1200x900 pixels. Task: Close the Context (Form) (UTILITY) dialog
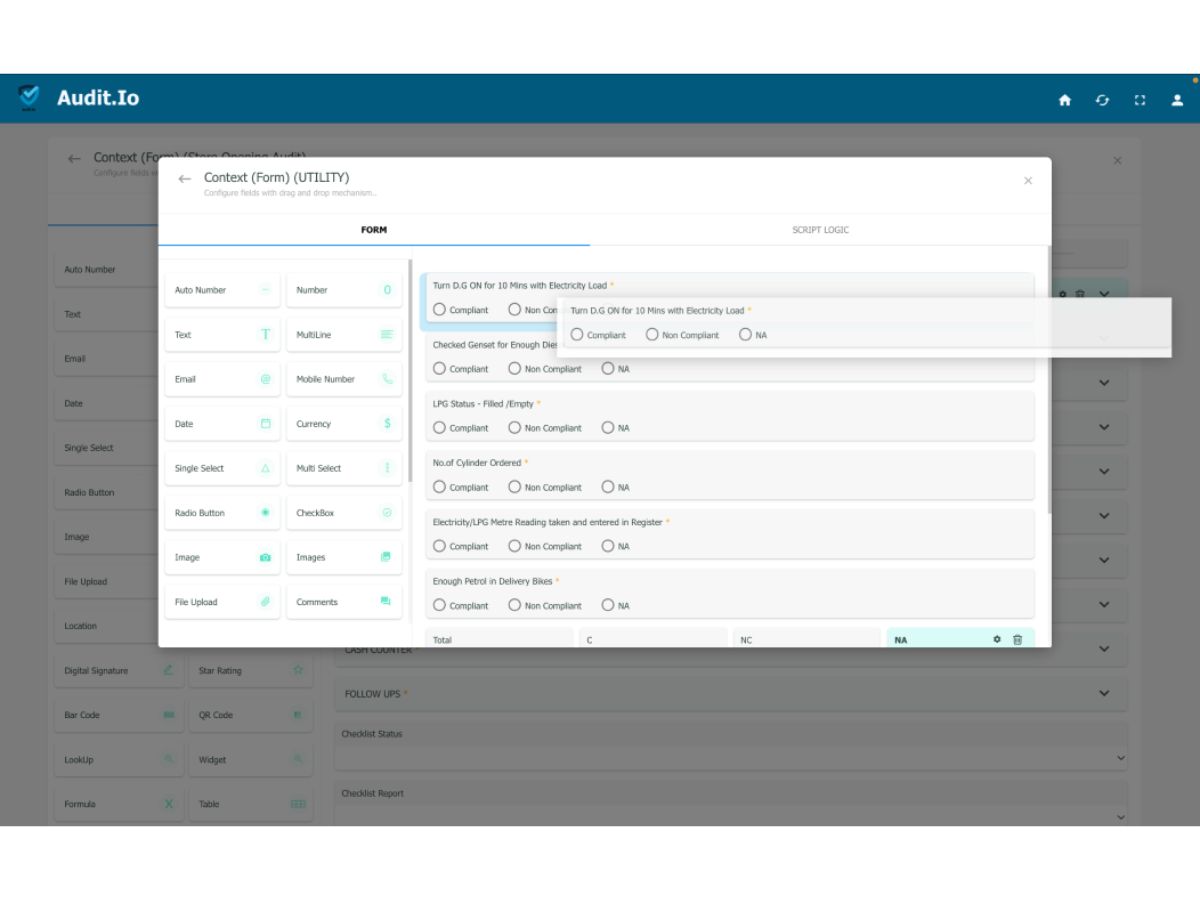[1028, 181]
